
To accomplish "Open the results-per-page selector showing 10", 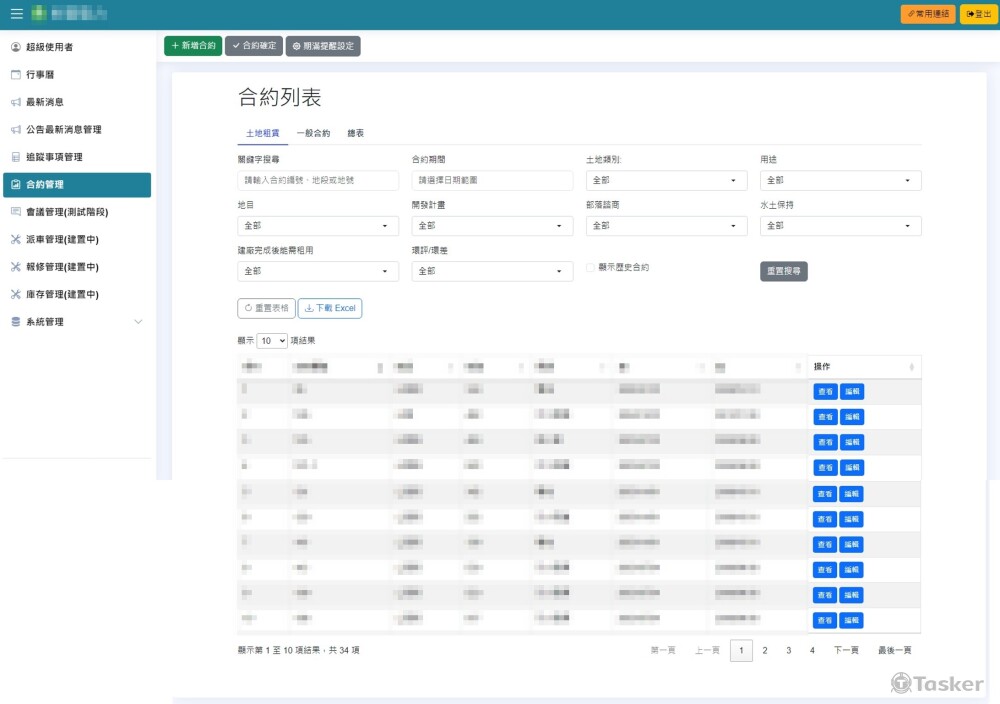I will pos(272,341).
